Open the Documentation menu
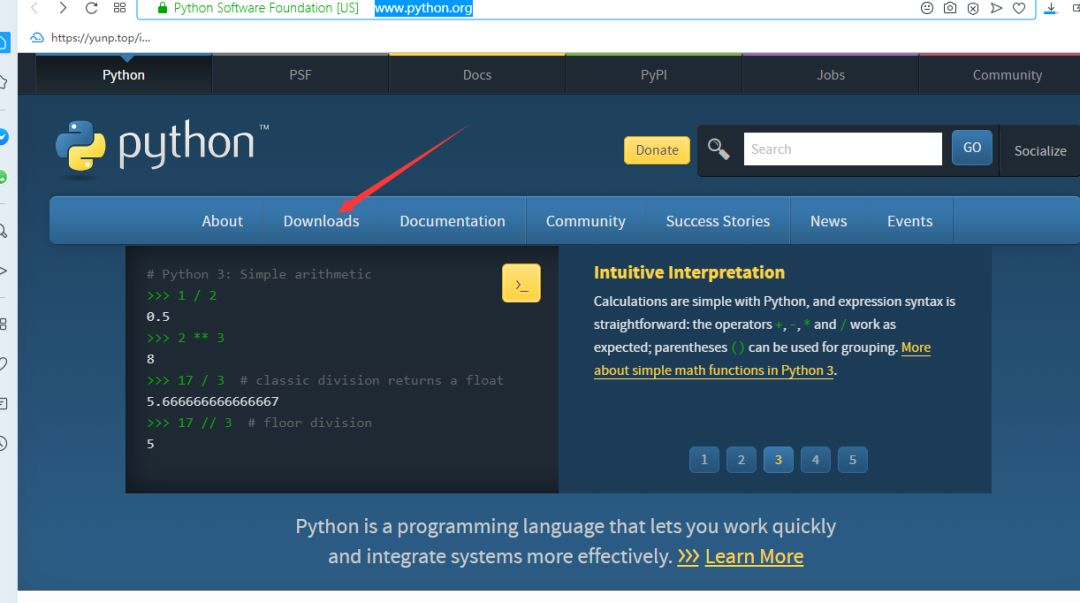 click(453, 221)
